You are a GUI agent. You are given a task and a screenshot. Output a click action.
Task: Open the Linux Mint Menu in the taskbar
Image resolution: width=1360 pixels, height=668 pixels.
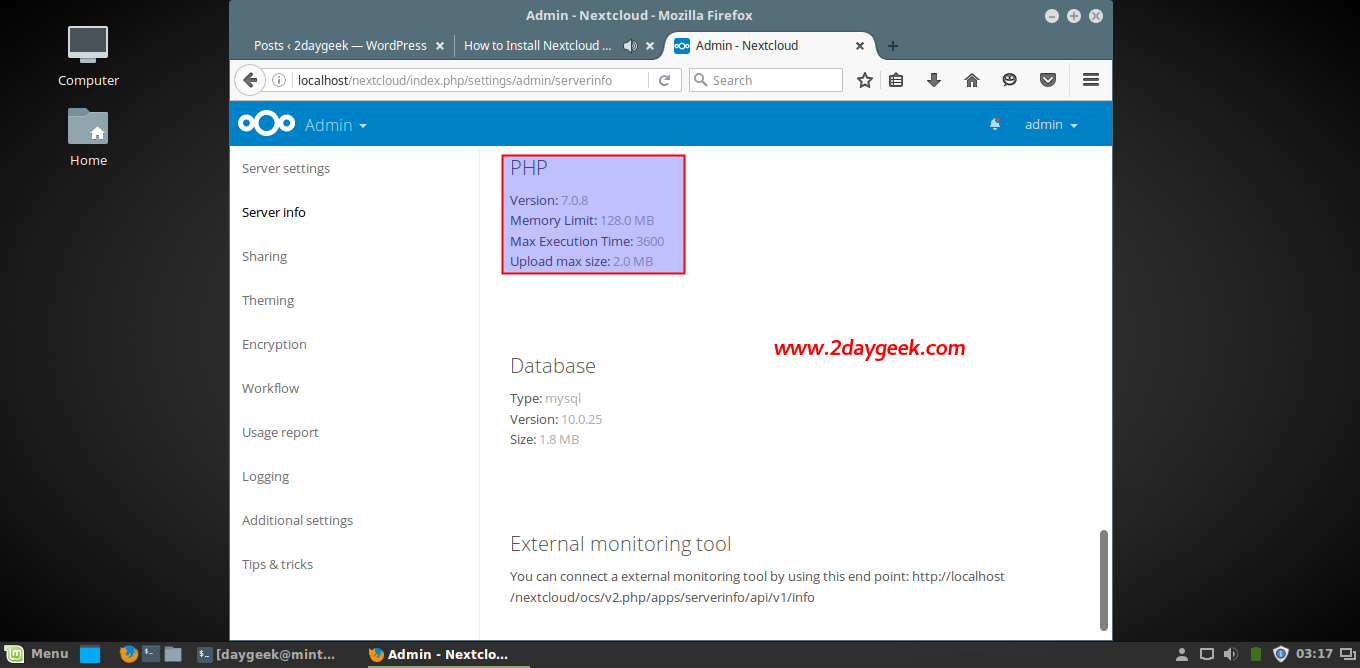point(37,654)
